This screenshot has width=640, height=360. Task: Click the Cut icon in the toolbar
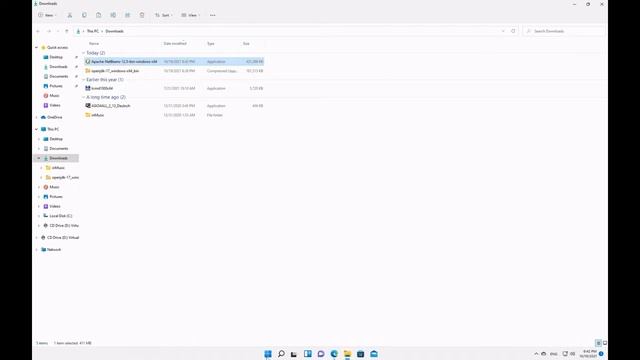70,15
